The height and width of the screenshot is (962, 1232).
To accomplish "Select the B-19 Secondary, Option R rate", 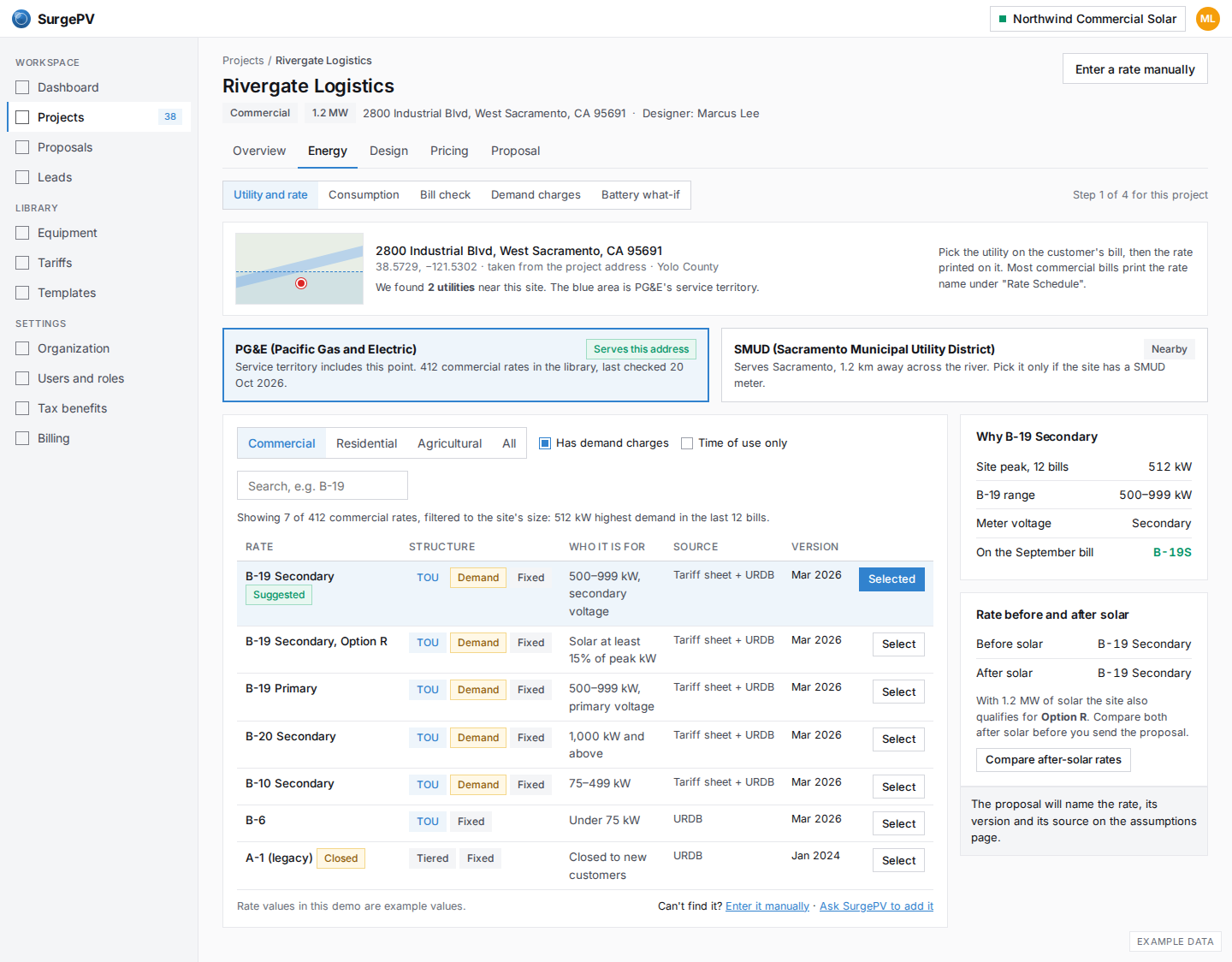I will pyautogui.click(x=898, y=644).
